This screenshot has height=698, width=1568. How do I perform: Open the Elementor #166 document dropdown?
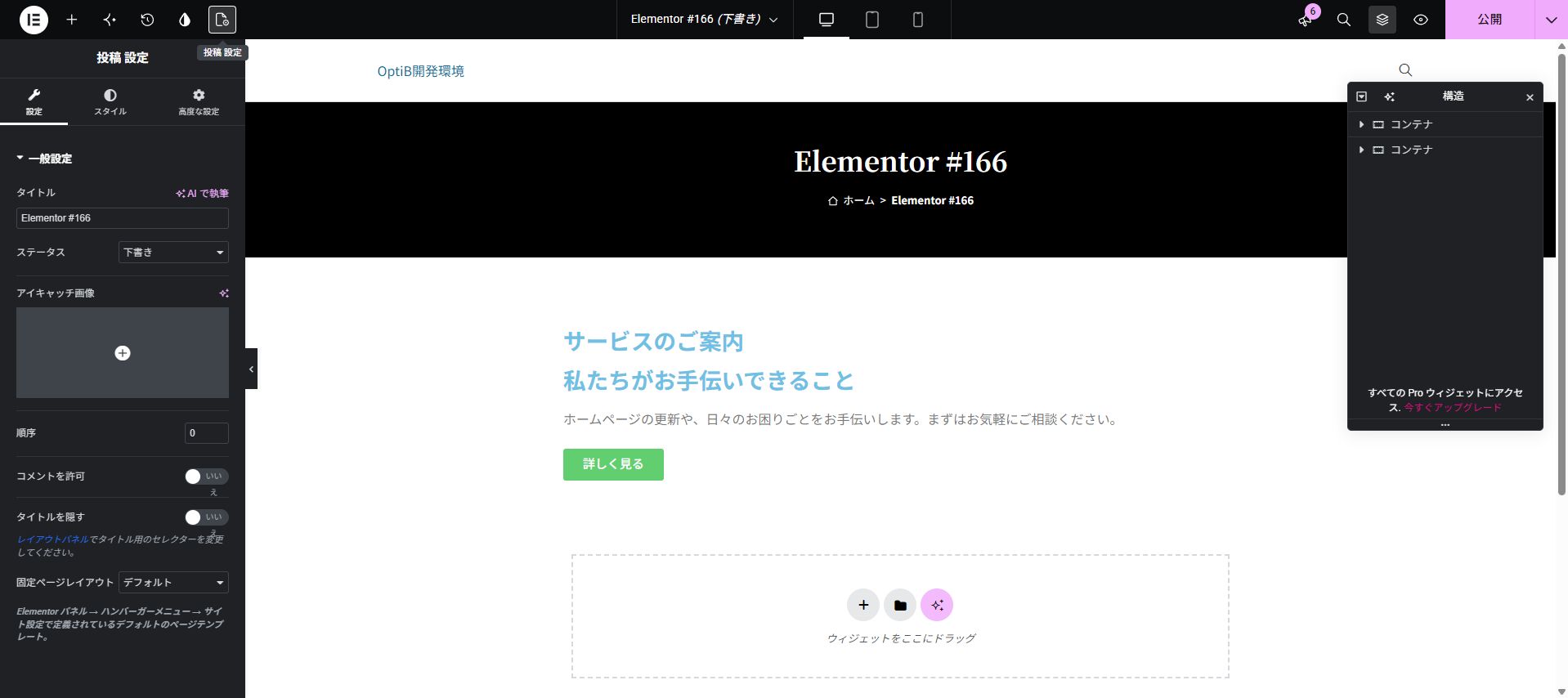704,20
